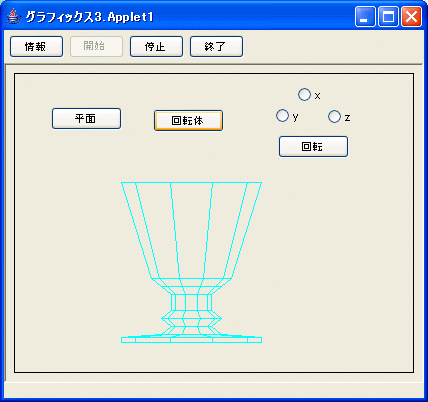Minimize the Applet1 window
The image size is (428, 402).
point(365,16)
